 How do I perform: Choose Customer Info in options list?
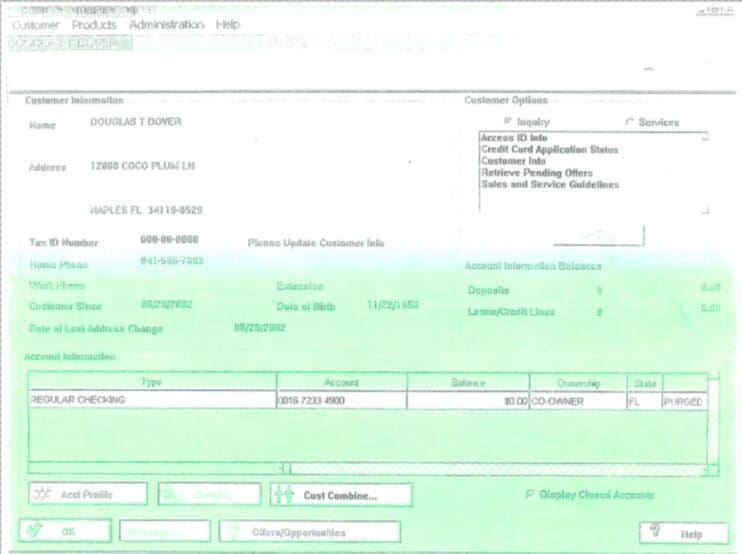point(513,161)
